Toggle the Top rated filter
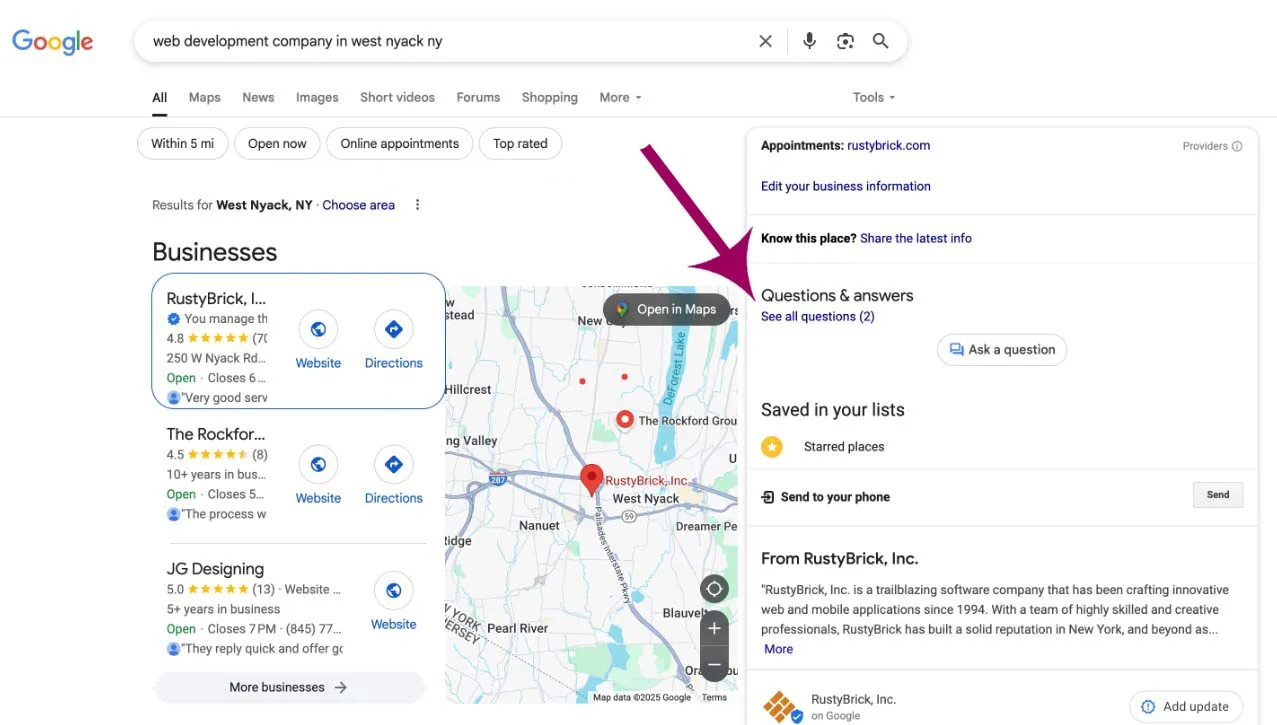Screen dimensions: 1277x725 pyautogui.click(x=520, y=144)
